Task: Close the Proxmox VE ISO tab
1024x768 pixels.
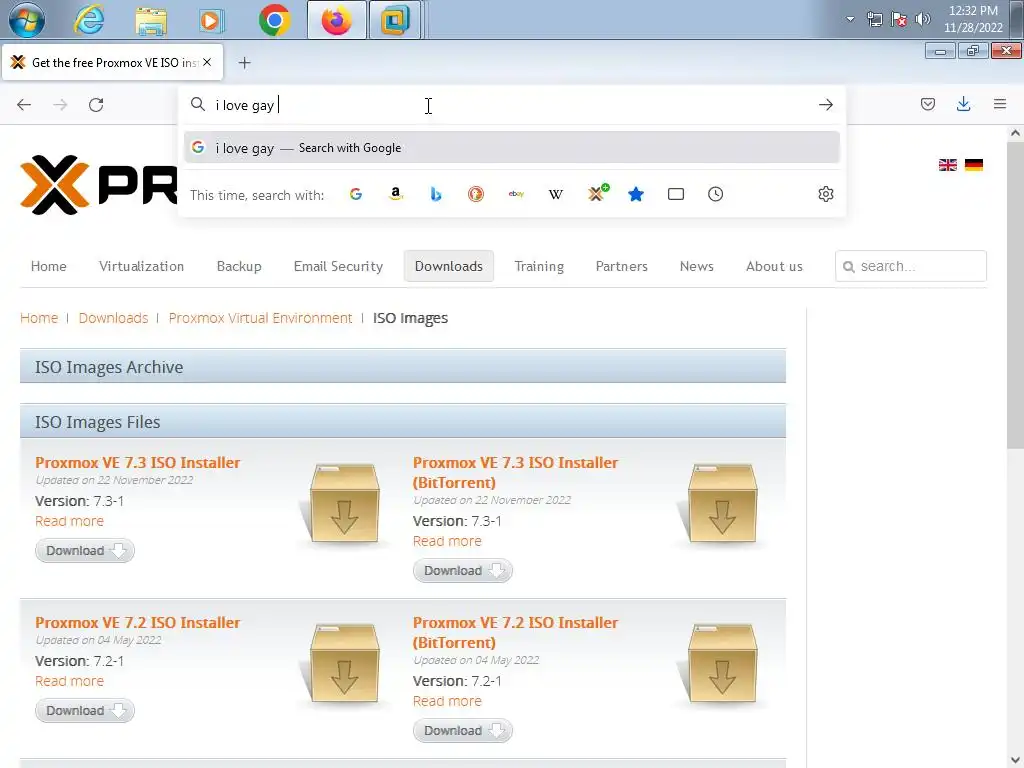Action: pos(207,62)
